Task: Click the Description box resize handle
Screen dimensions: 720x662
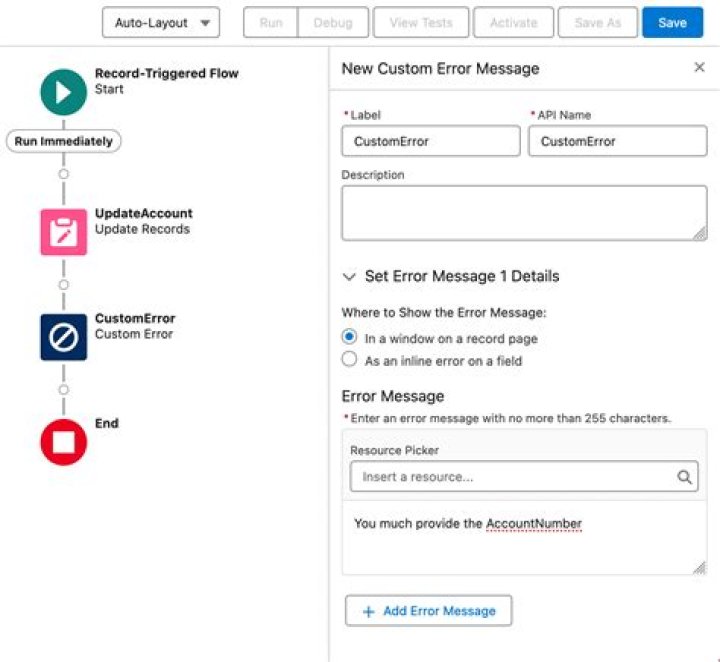Action: 700,234
